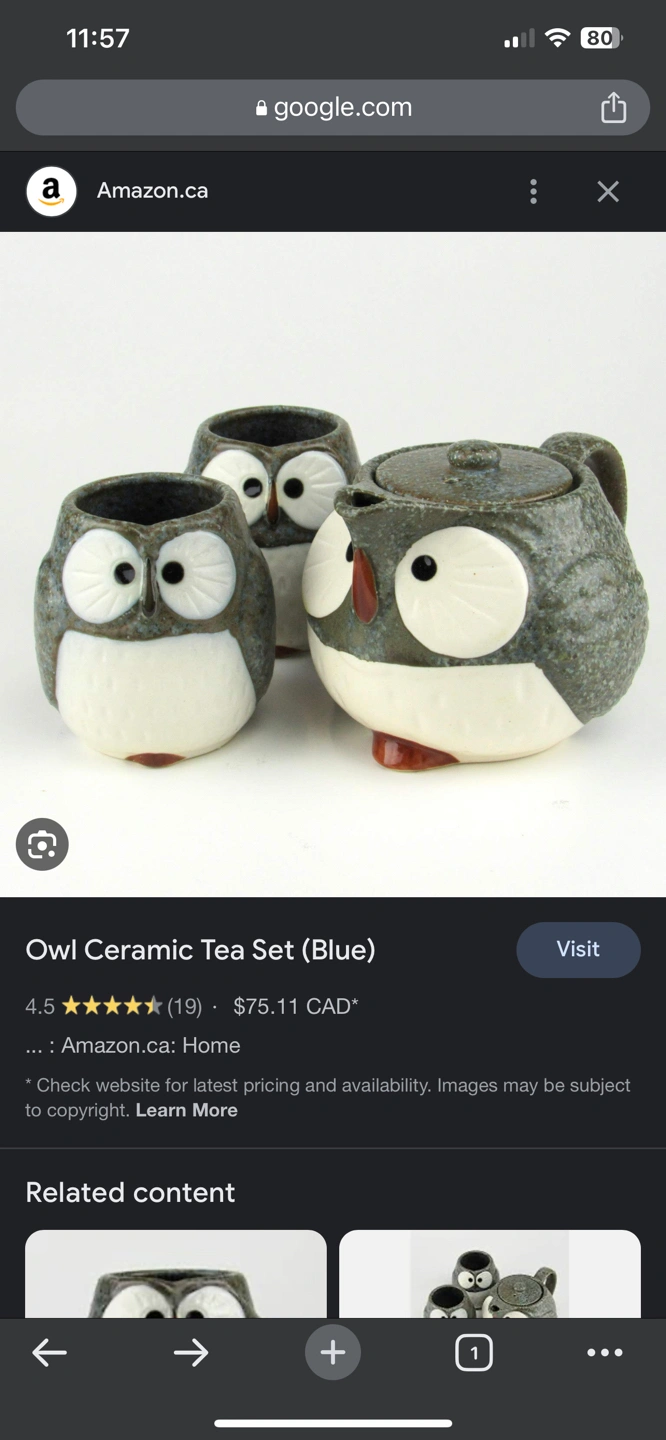Click the Visit button
666x1440 pixels.
pos(578,949)
